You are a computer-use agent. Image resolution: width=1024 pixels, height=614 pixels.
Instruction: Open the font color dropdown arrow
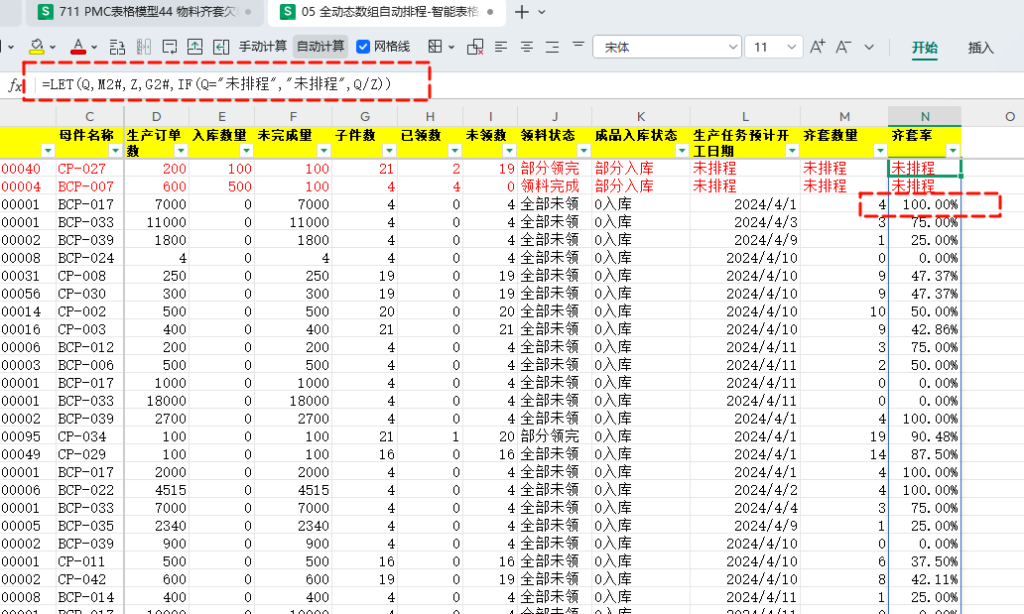coord(94,47)
